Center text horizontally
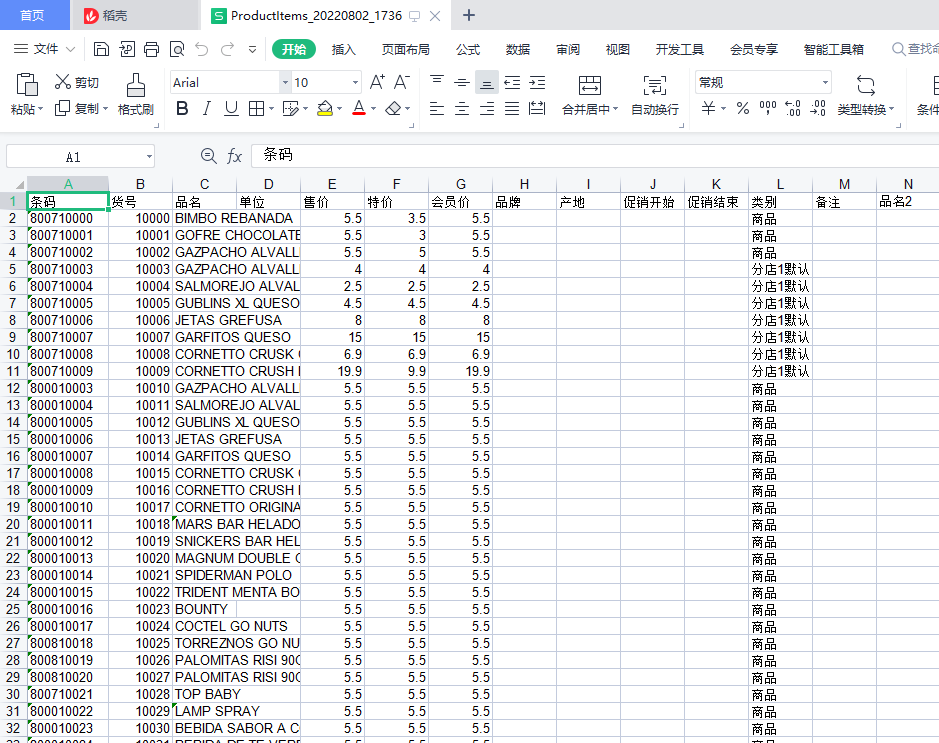The height and width of the screenshot is (743, 939). point(462,108)
